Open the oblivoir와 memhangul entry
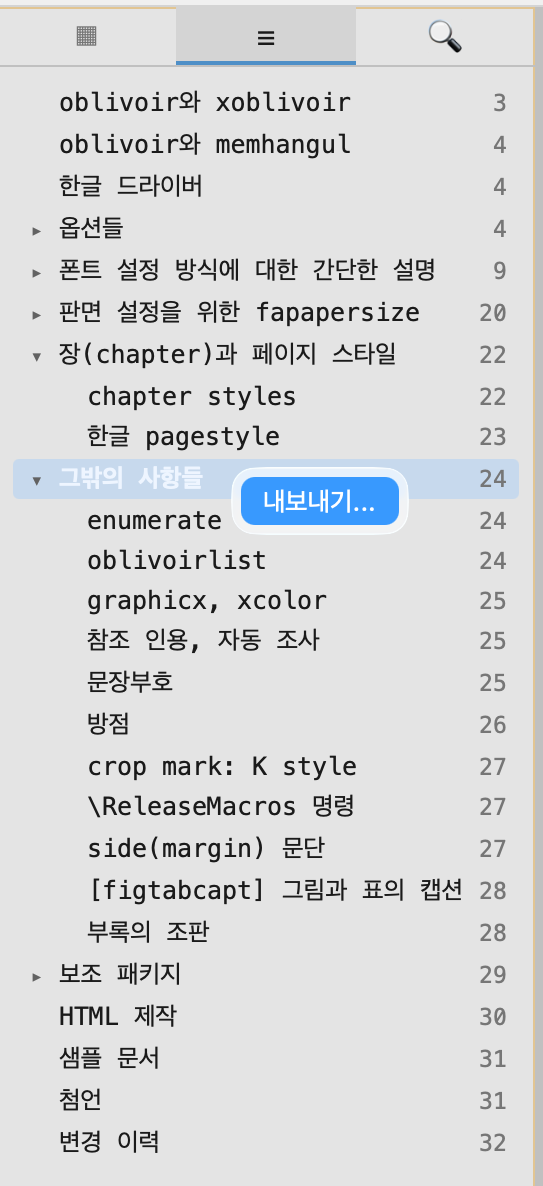Image resolution: width=543 pixels, height=1186 pixels. click(205, 144)
